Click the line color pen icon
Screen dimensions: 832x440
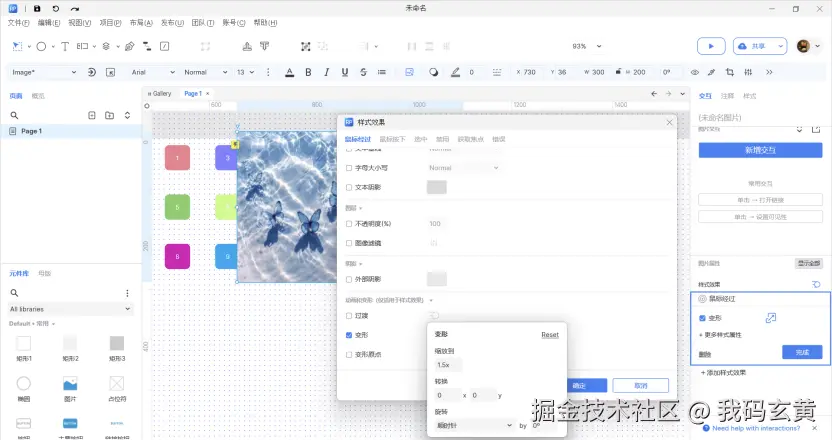(x=455, y=72)
